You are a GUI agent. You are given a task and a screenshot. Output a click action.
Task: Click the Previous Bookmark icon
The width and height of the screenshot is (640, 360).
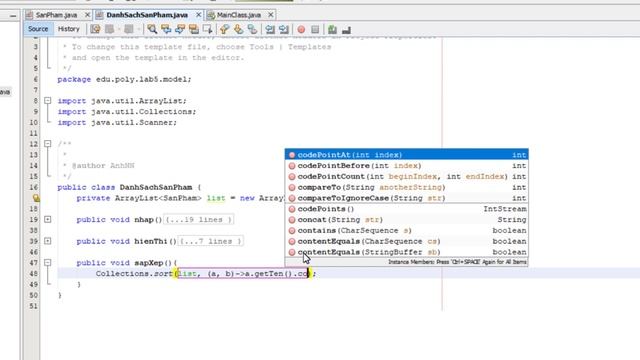(224, 29)
